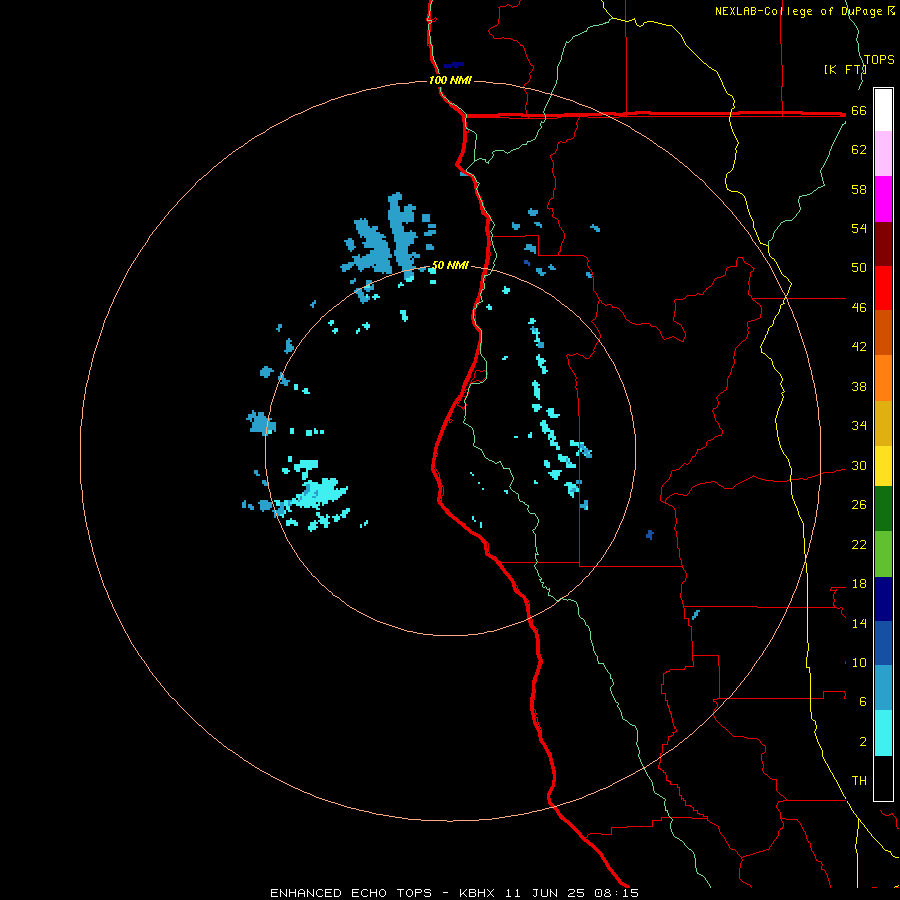Click the legend value '10'
This screenshot has height=900, width=900.
click(x=859, y=663)
